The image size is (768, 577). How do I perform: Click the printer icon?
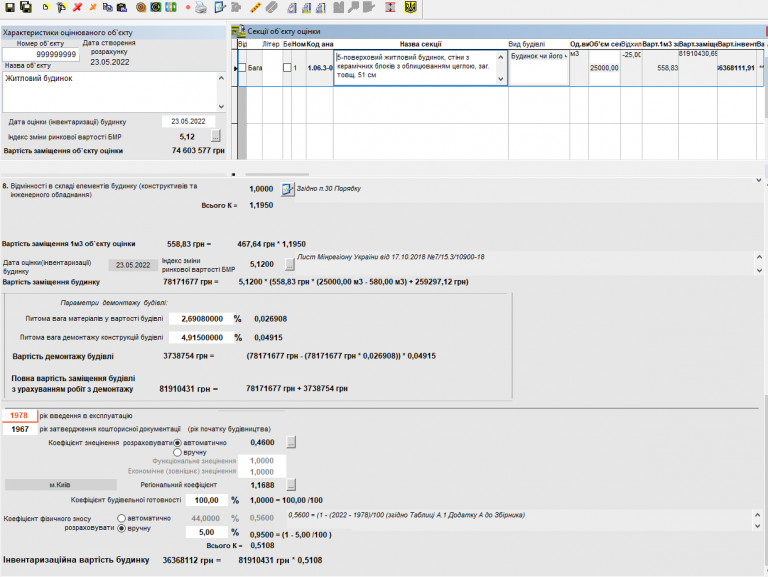point(201,7)
